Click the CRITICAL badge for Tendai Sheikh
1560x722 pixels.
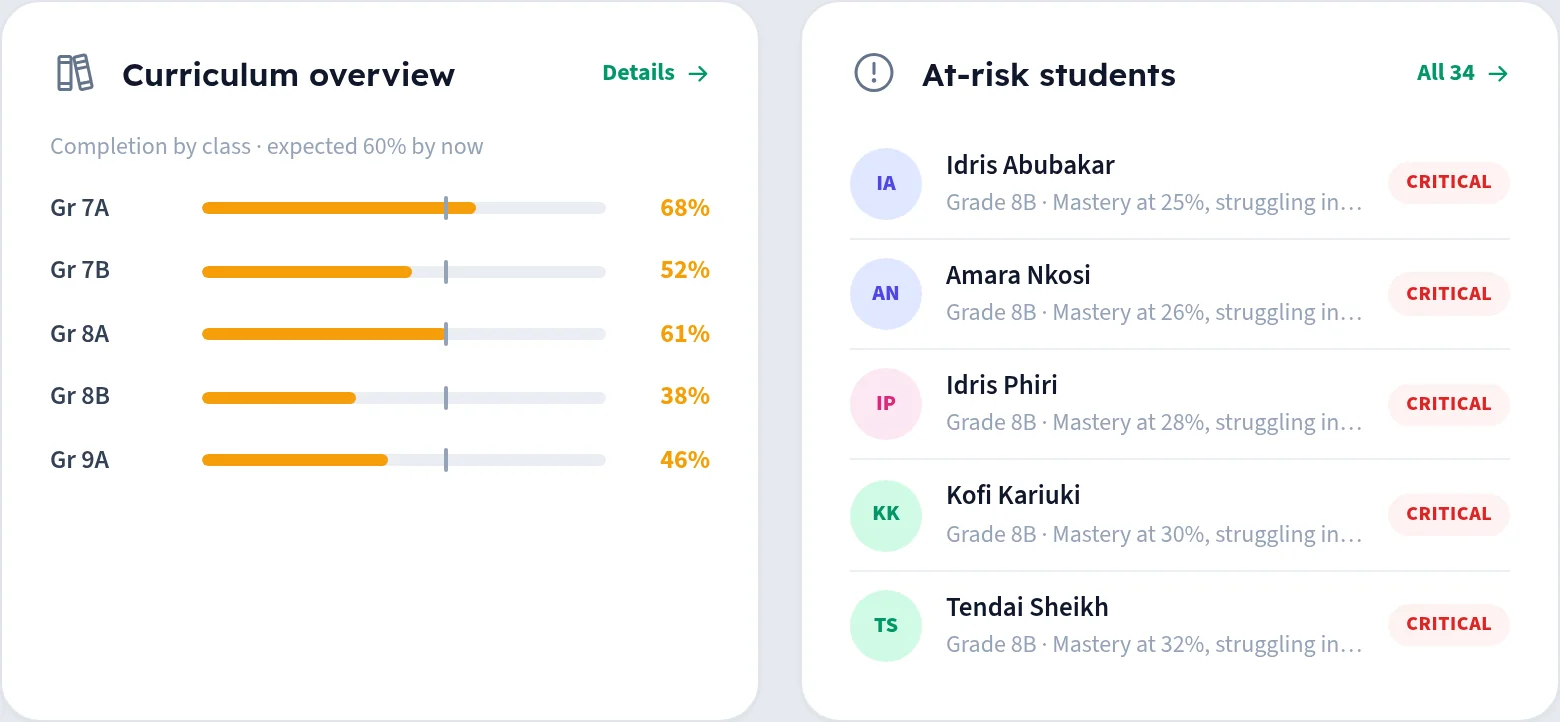(1448, 625)
